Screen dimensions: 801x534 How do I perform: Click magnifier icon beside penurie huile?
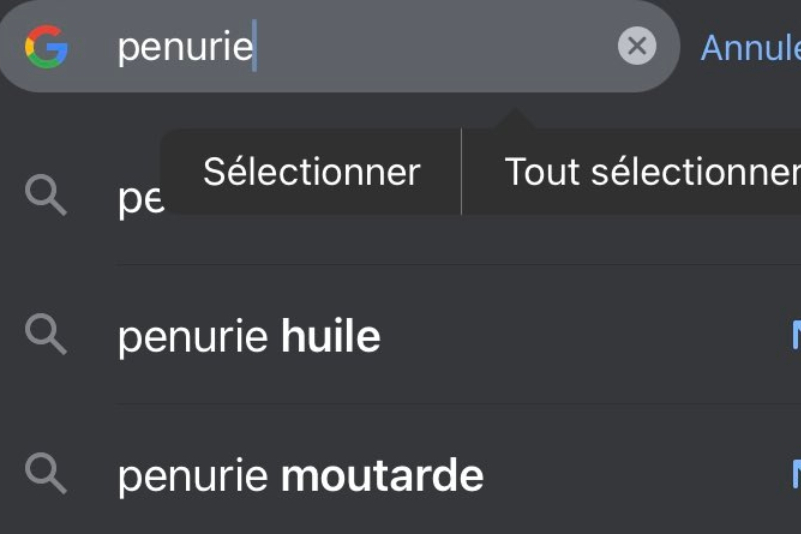tap(46, 335)
